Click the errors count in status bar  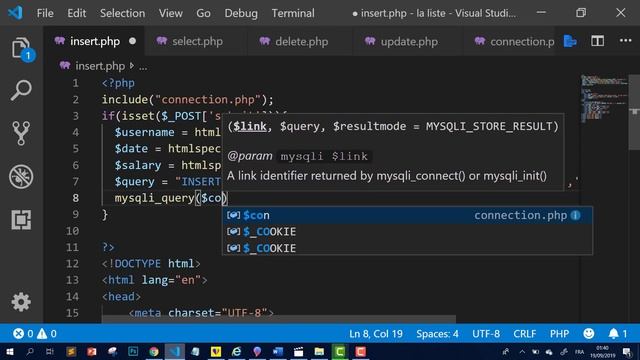(x=23, y=333)
